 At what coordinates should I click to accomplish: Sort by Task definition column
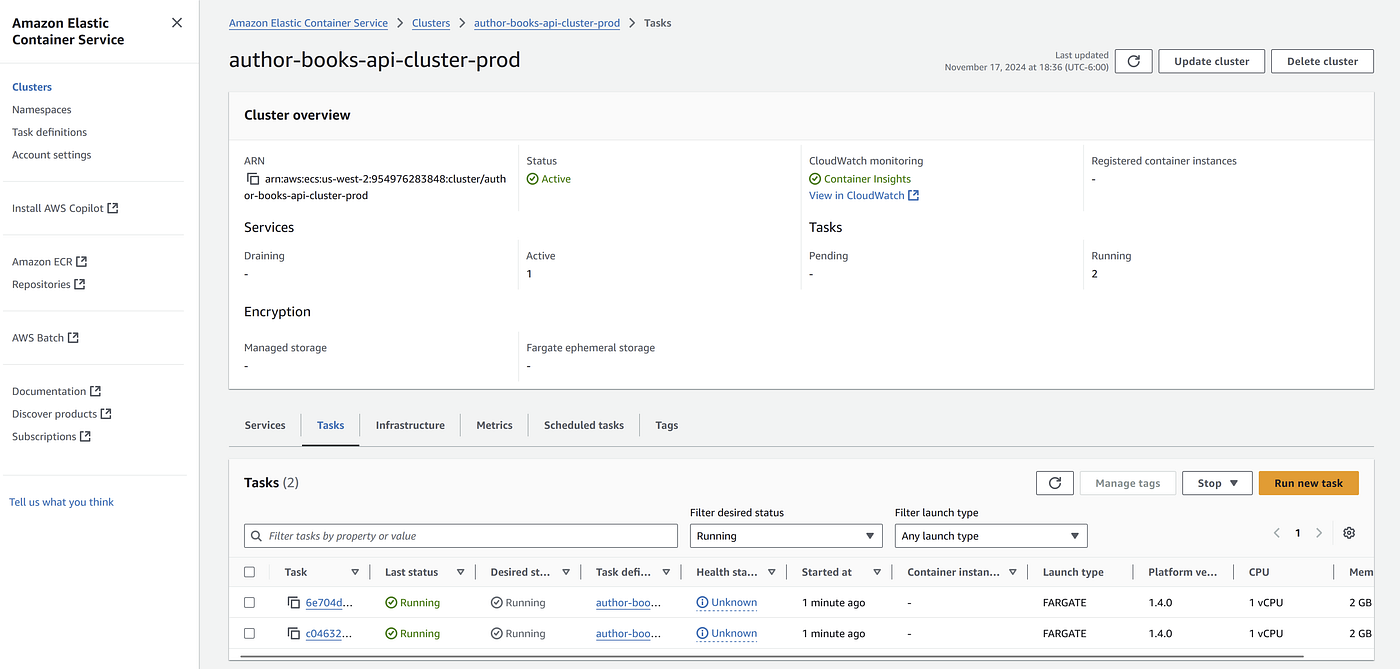(666, 572)
